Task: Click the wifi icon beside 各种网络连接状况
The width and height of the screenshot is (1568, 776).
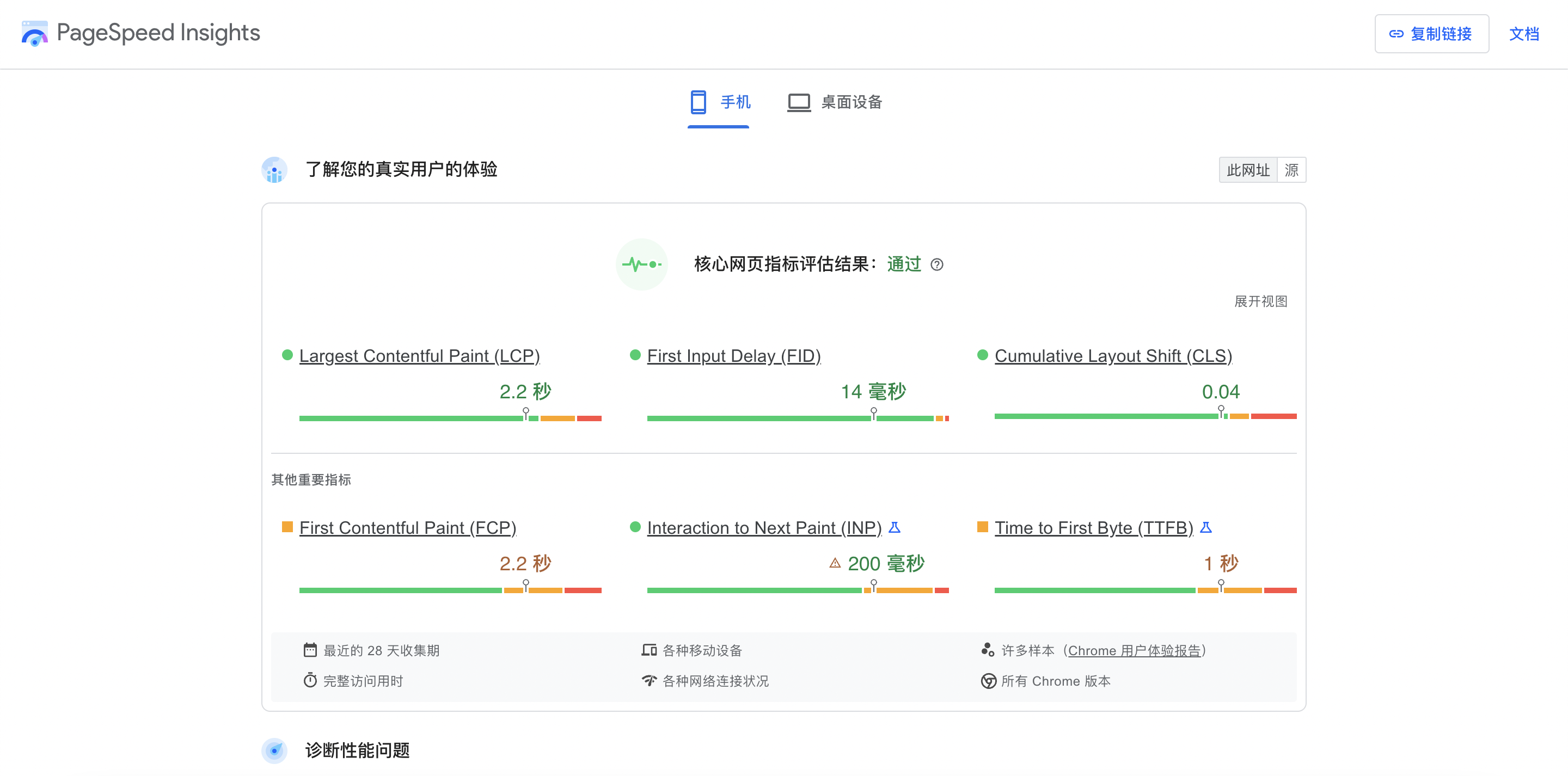Action: [x=649, y=680]
